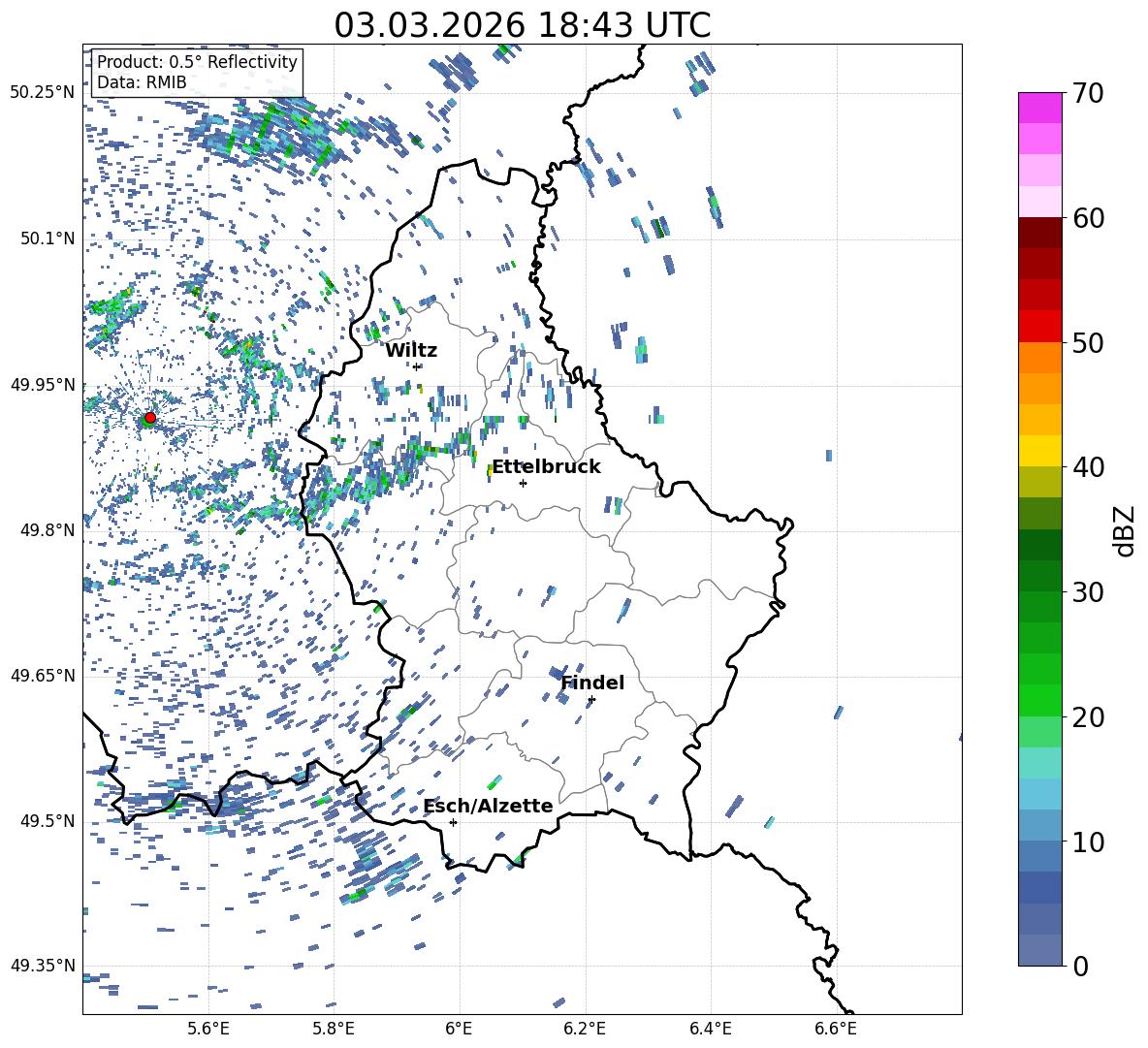Pick the bright red swatch just above 50 dBZ

pos(1040,326)
